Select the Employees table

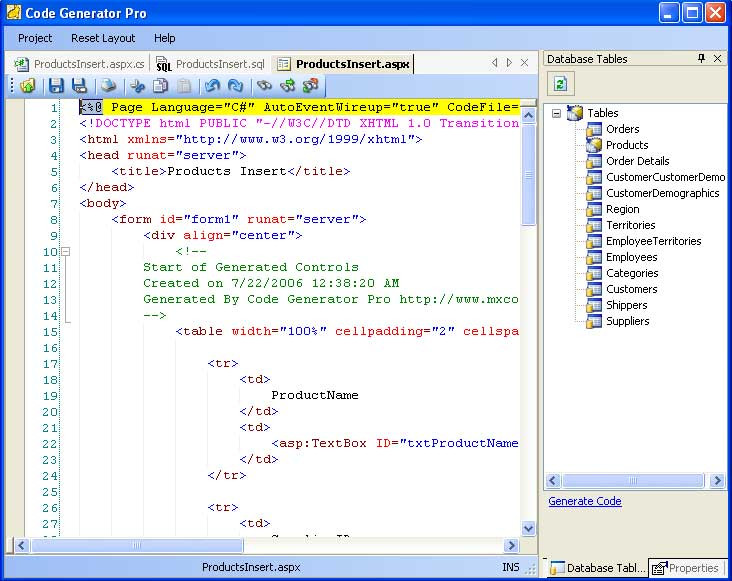[x=631, y=257]
